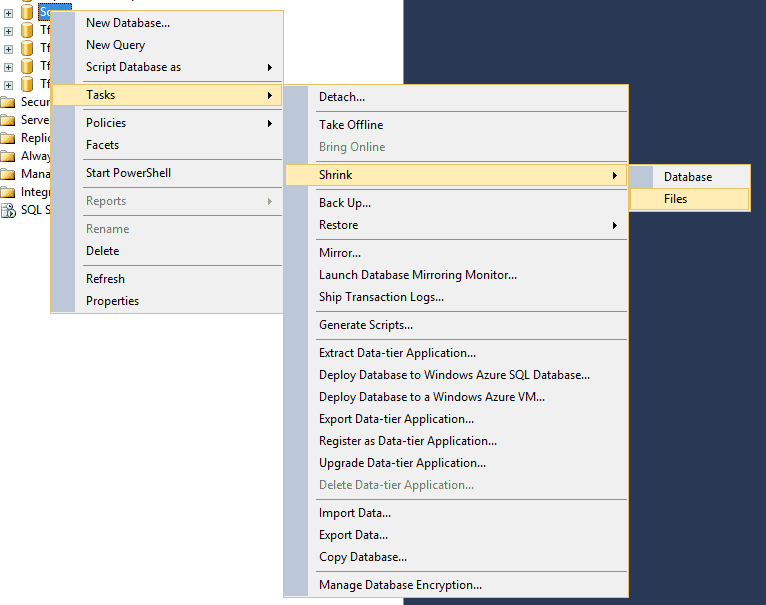Select Deploy Database to Windows Azure SQL Database...
The width and height of the screenshot is (766, 605).
pyautogui.click(x=456, y=375)
